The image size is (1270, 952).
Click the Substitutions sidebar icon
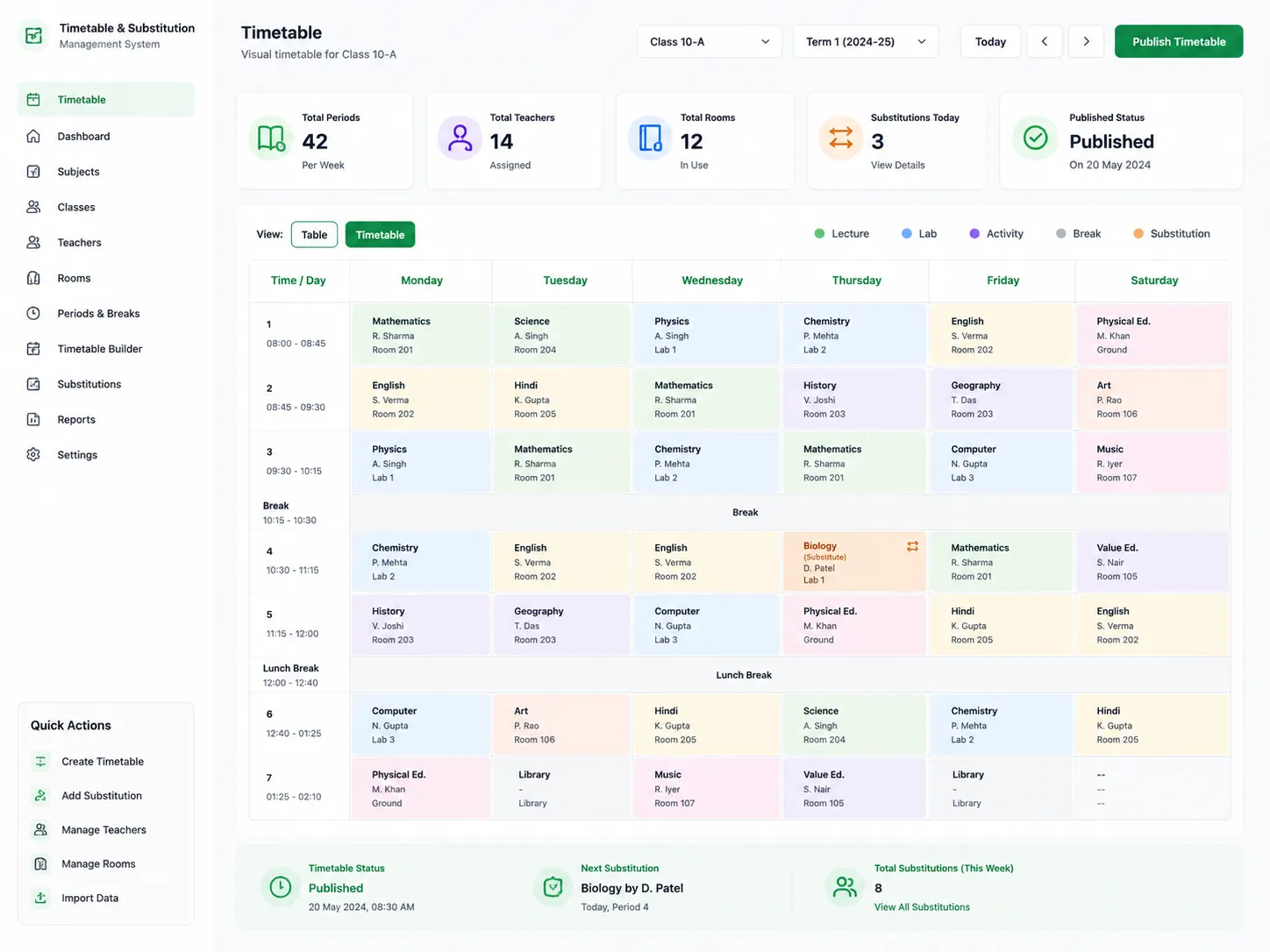tap(33, 384)
